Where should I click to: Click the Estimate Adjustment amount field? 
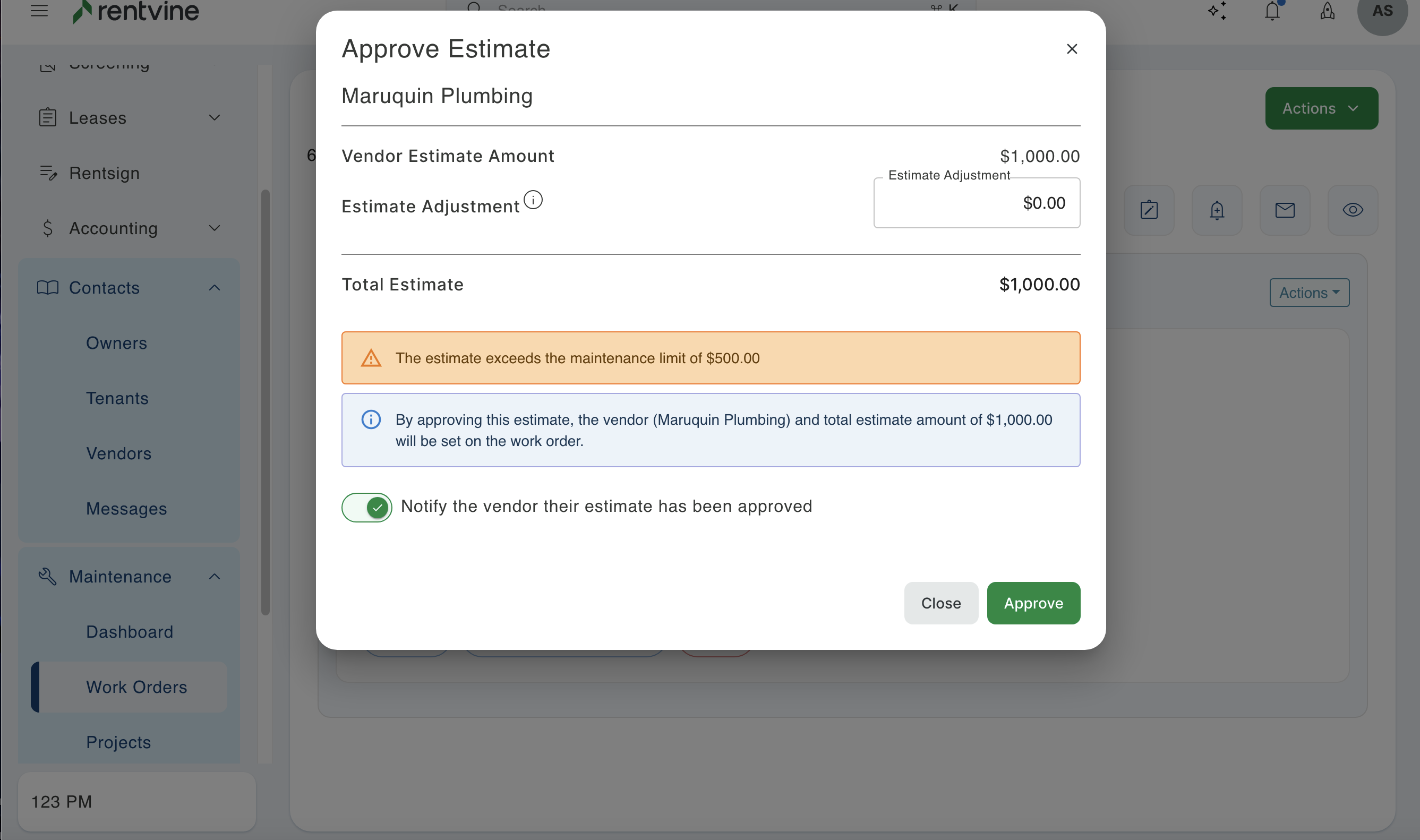coord(976,203)
